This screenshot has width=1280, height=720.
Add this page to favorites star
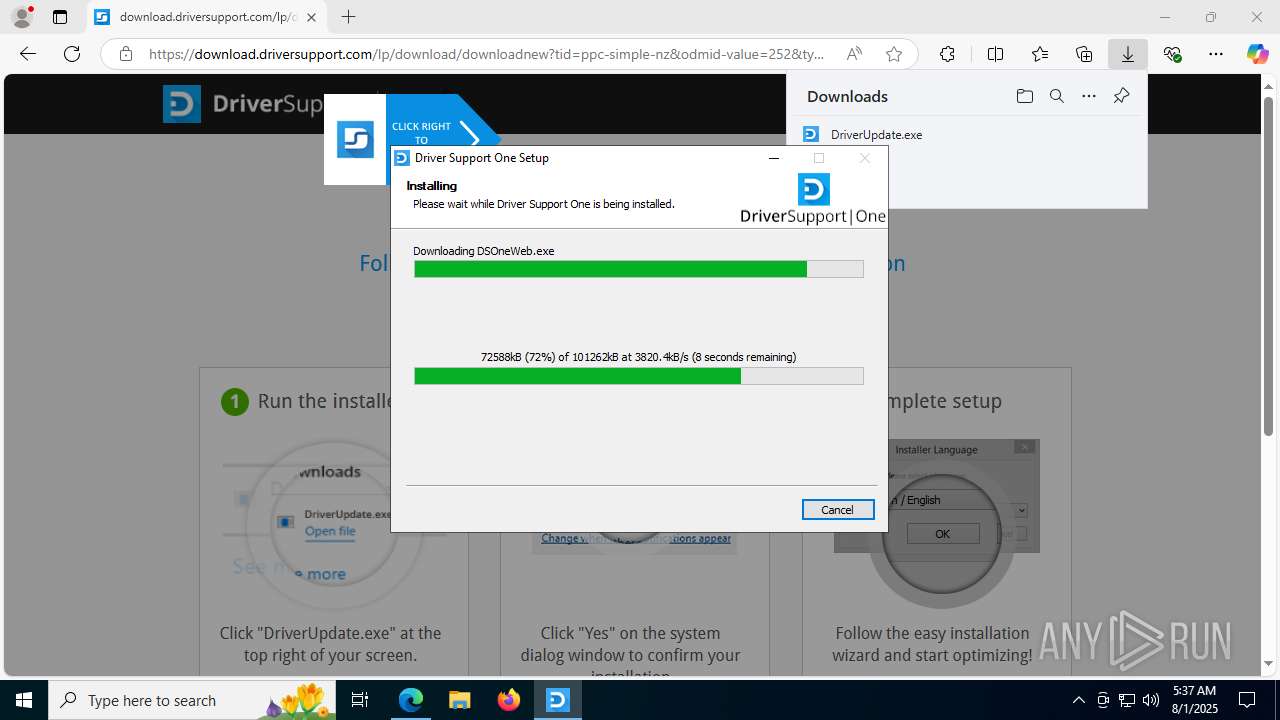894,54
